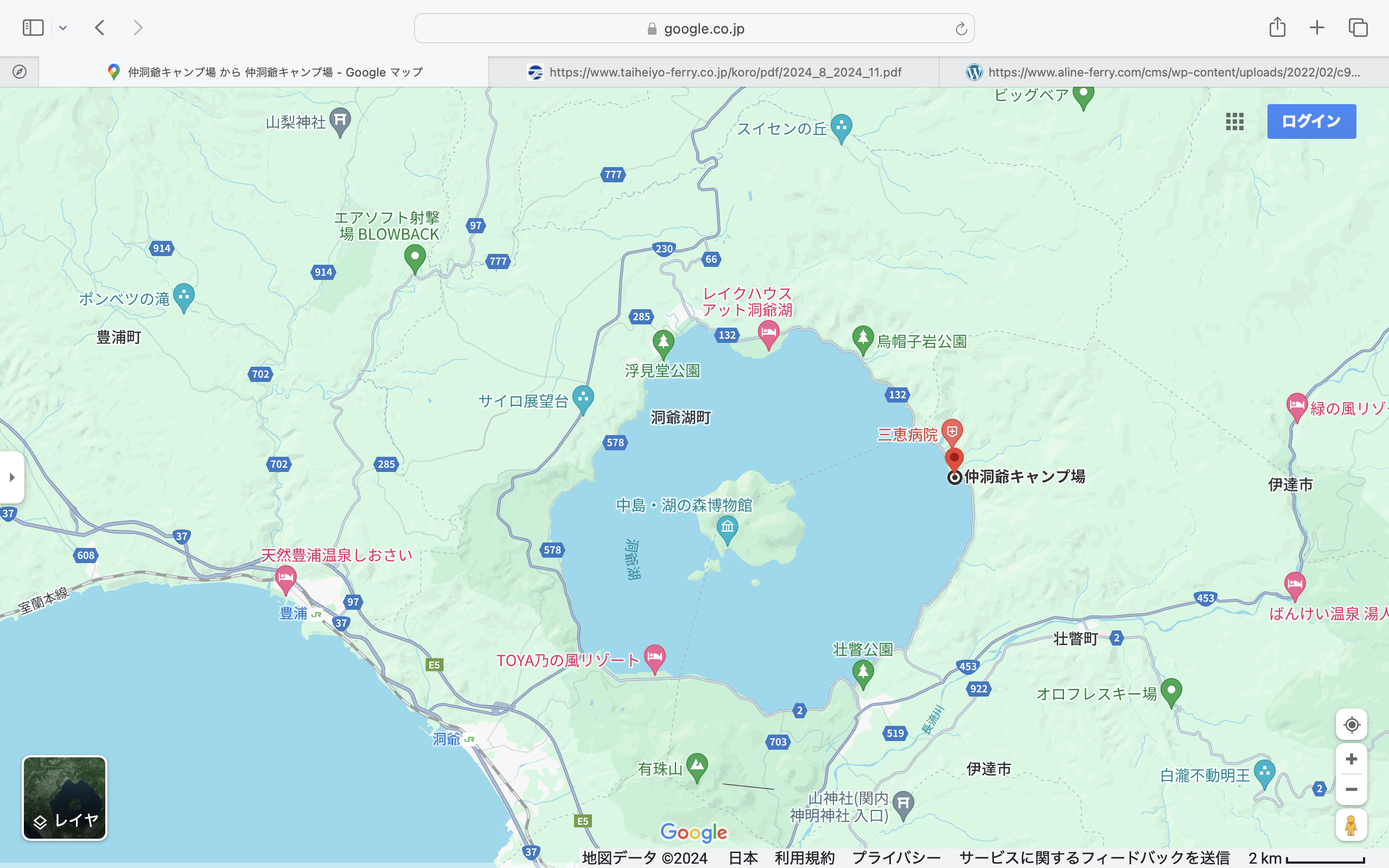Click the Safari share icon
1389x868 pixels.
click(1277, 28)
